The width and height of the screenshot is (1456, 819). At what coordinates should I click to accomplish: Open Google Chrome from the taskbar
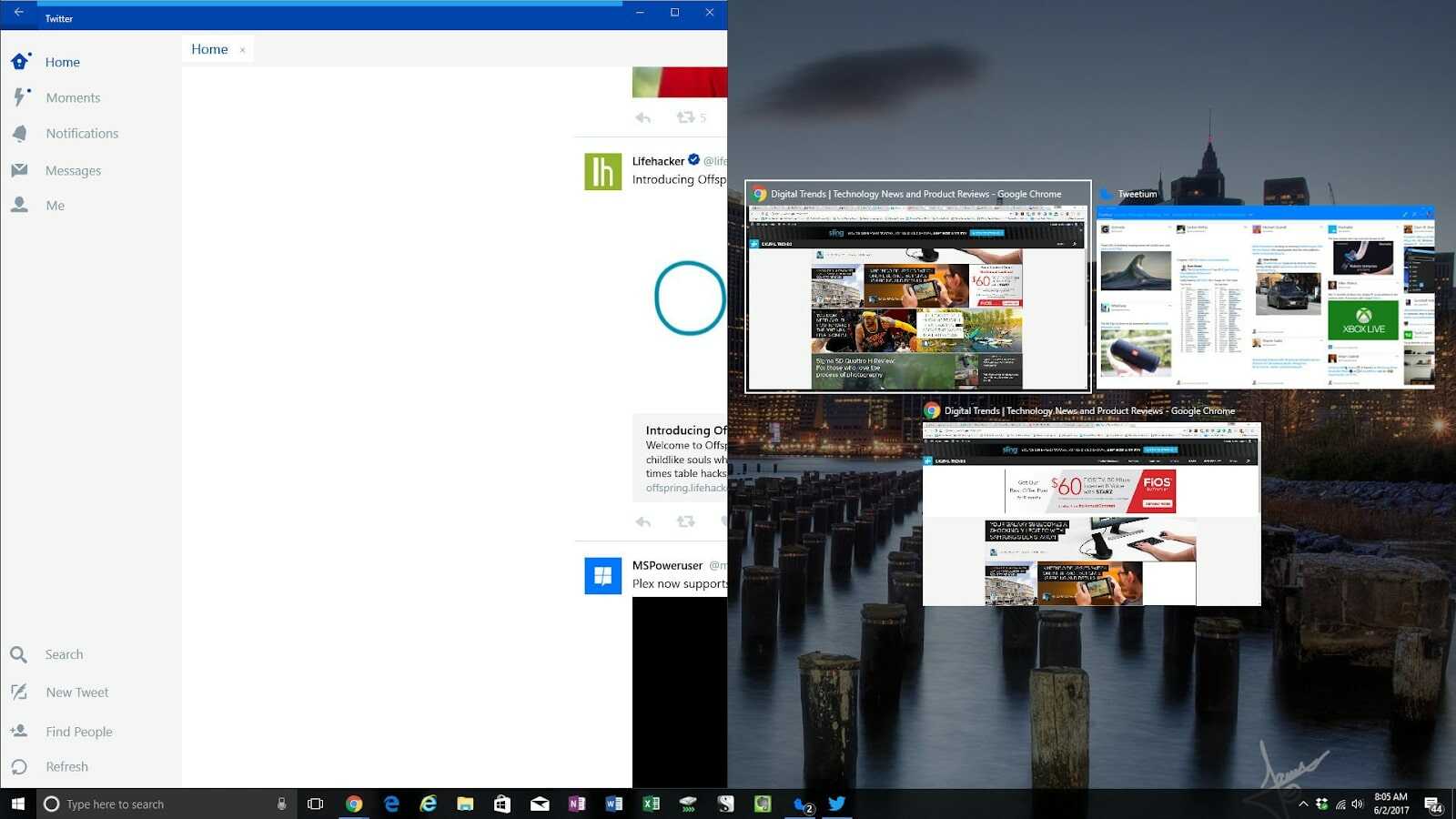click(355, 804)
